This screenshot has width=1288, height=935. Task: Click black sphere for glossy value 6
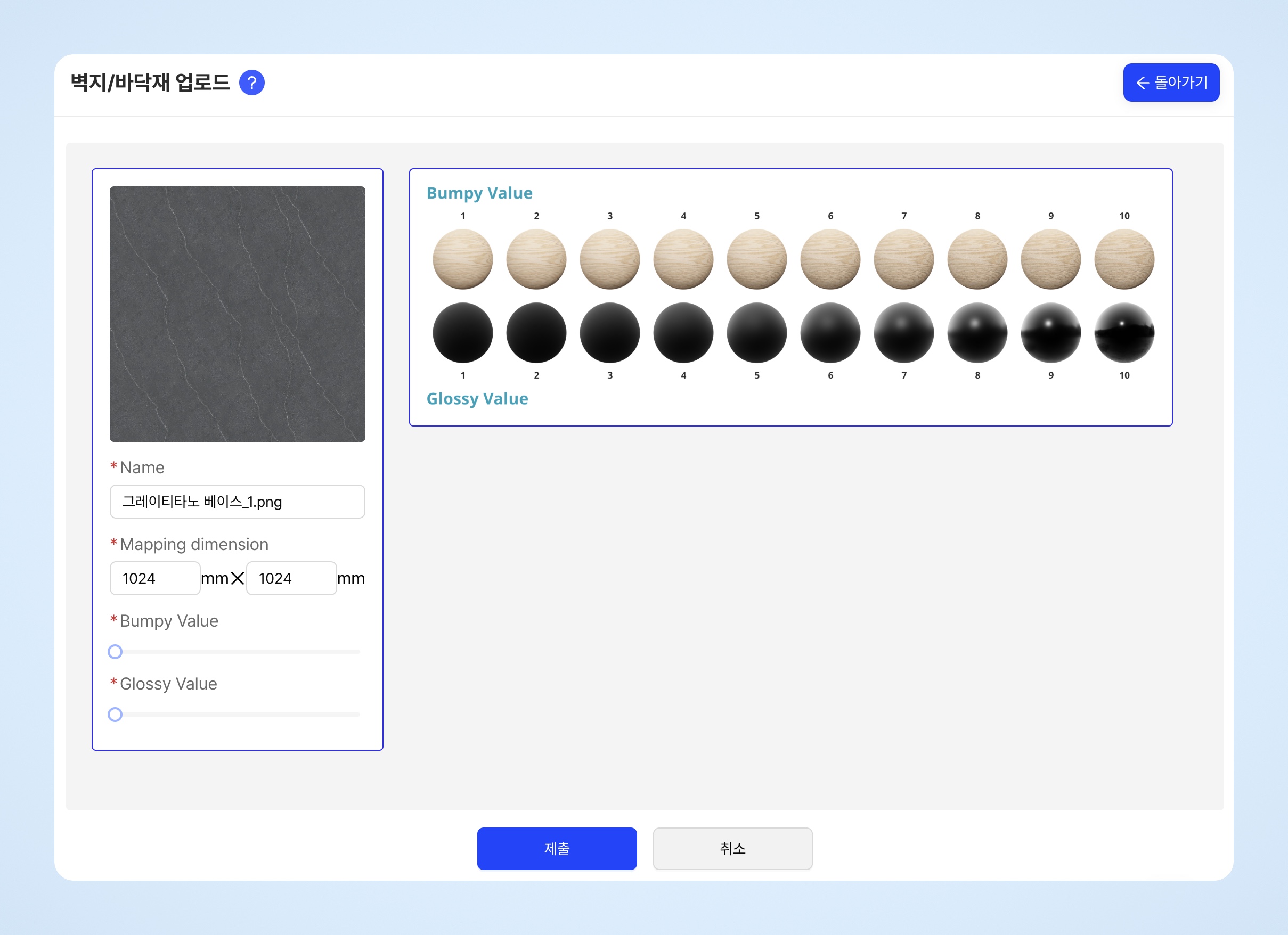click(x=830, y=333)
